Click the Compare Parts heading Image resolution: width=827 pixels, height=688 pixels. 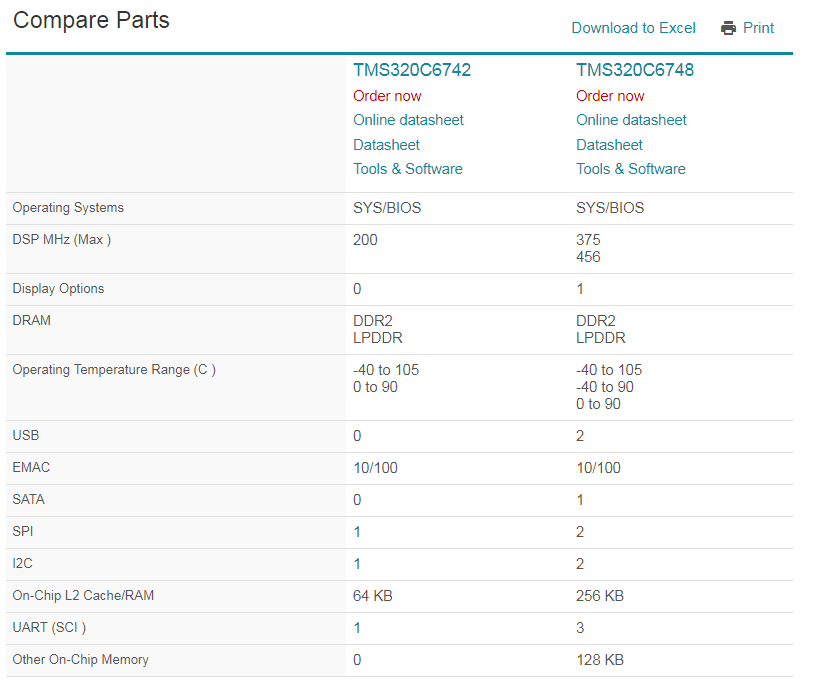tap(91, 20)
